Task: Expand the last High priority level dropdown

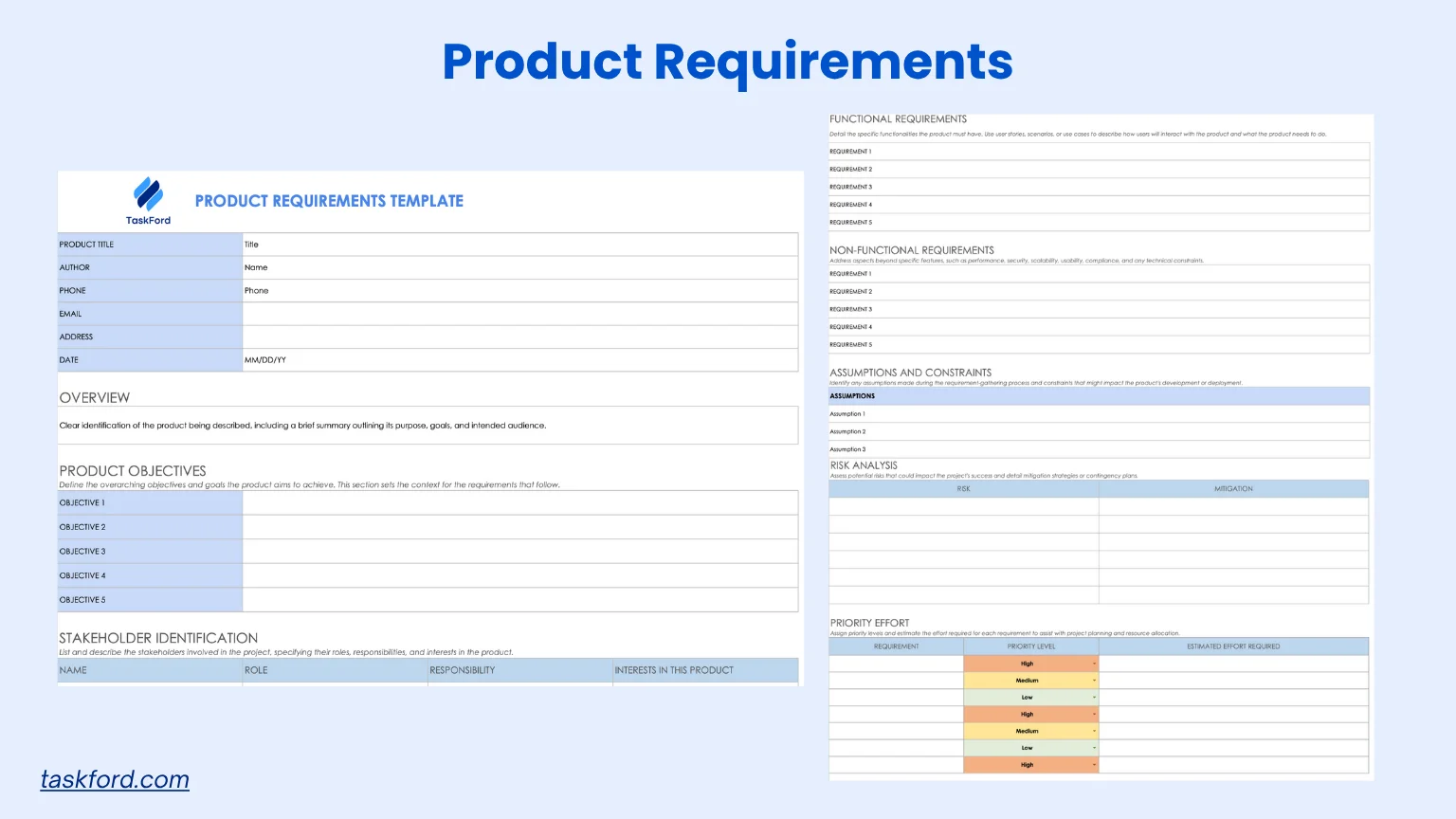Action: coord(1094,765)
